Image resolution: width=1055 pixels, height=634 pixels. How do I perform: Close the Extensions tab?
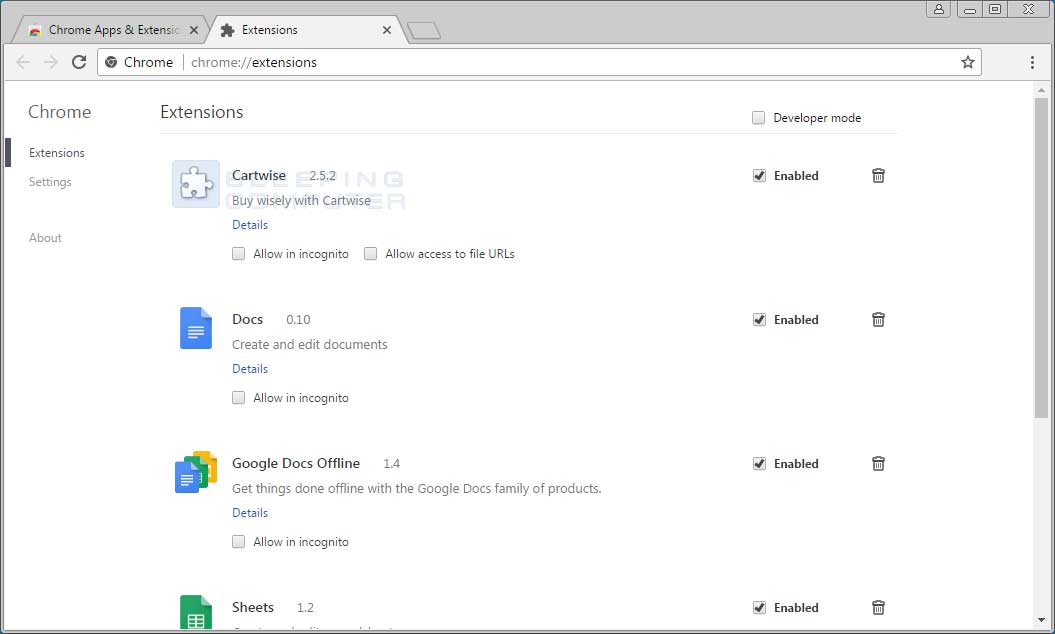[387, 30]
